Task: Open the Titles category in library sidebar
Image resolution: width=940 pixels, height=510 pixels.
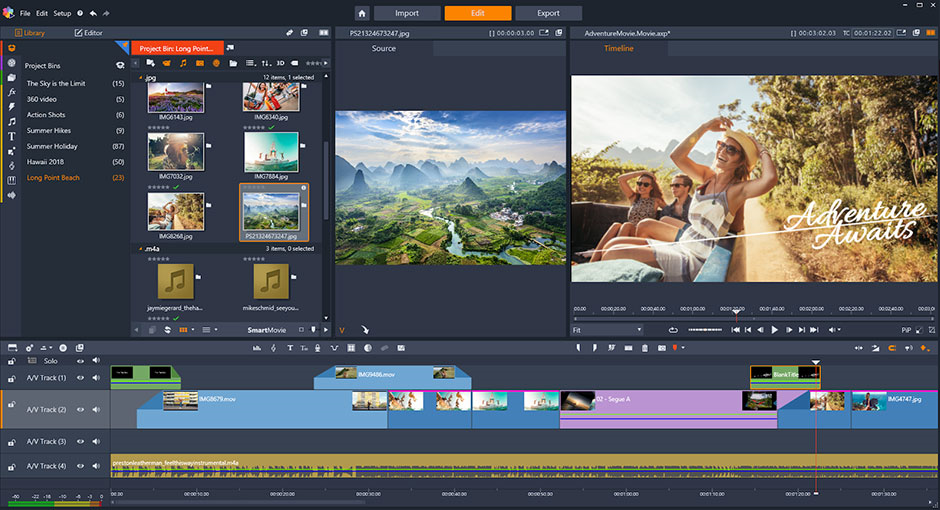Action: (11, 135)
